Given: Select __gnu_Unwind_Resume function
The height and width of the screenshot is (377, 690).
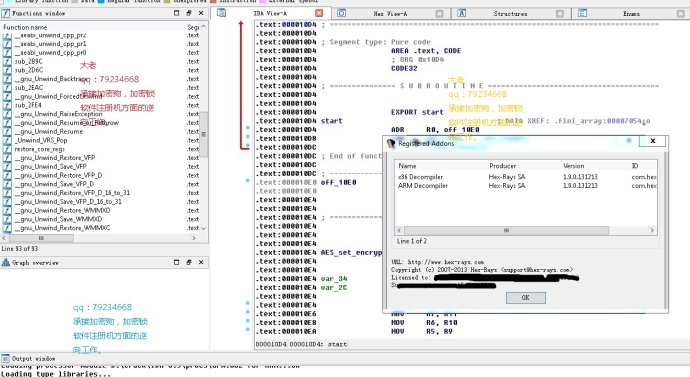Looking at the screenshot, I should click(49, 132).
